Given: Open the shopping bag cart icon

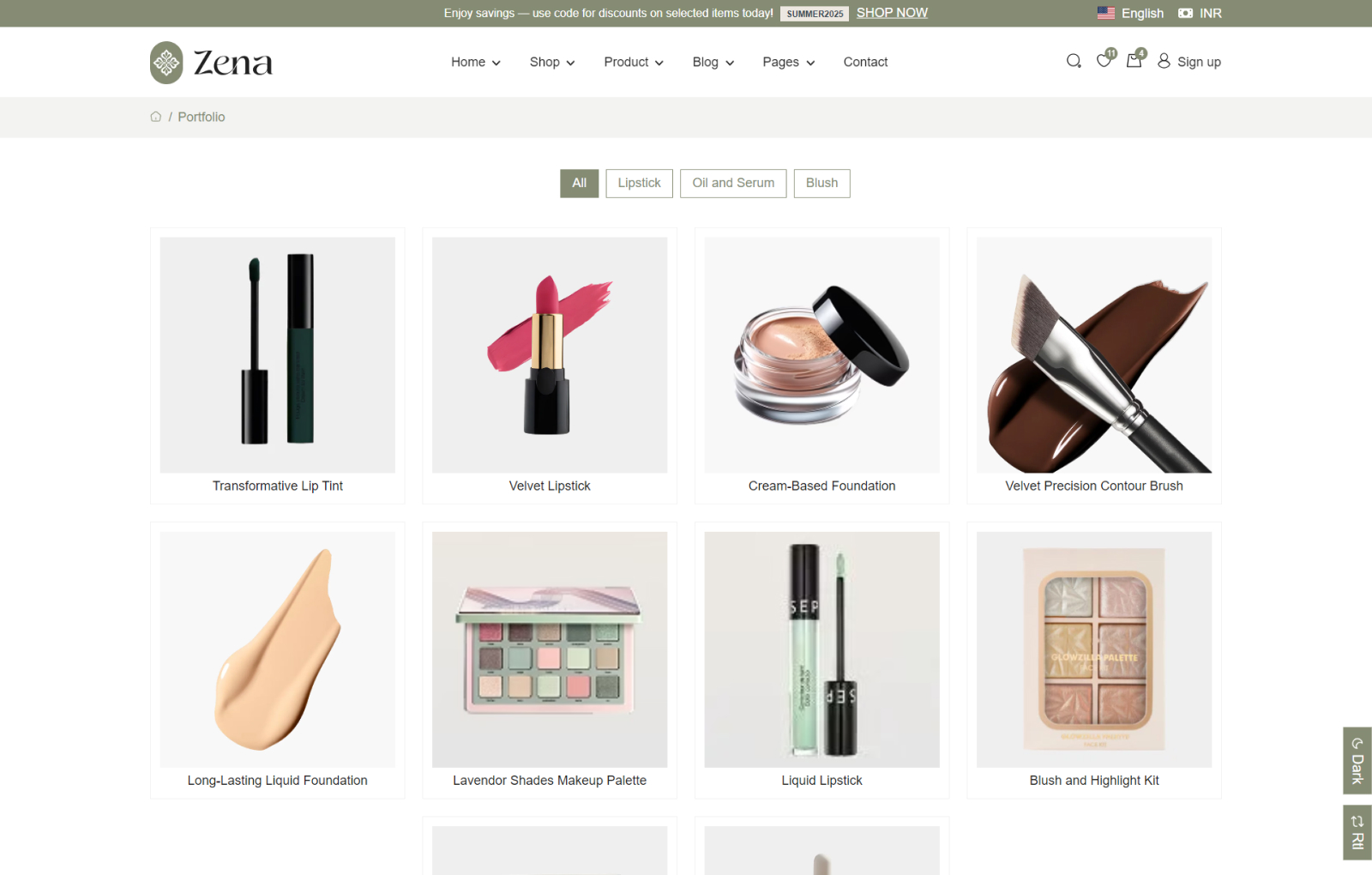Looking at the screenshot, I should [x=1134, y=61].
